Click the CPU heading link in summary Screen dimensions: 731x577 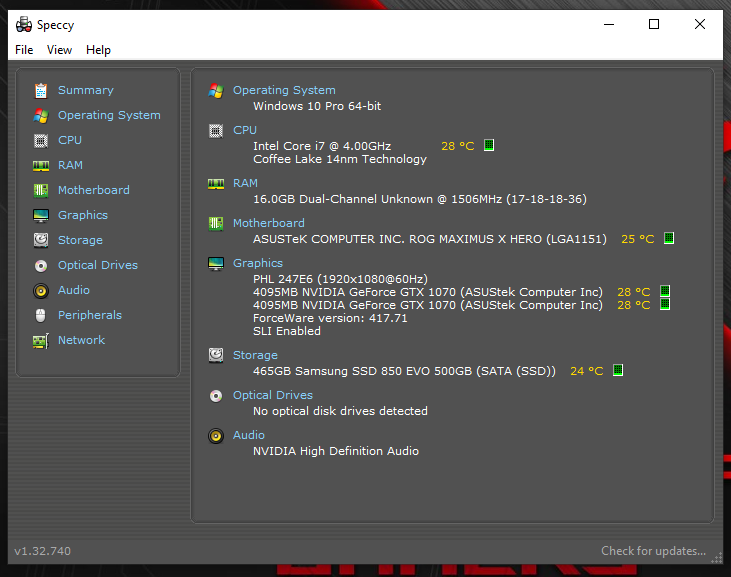tap(245, 130)
